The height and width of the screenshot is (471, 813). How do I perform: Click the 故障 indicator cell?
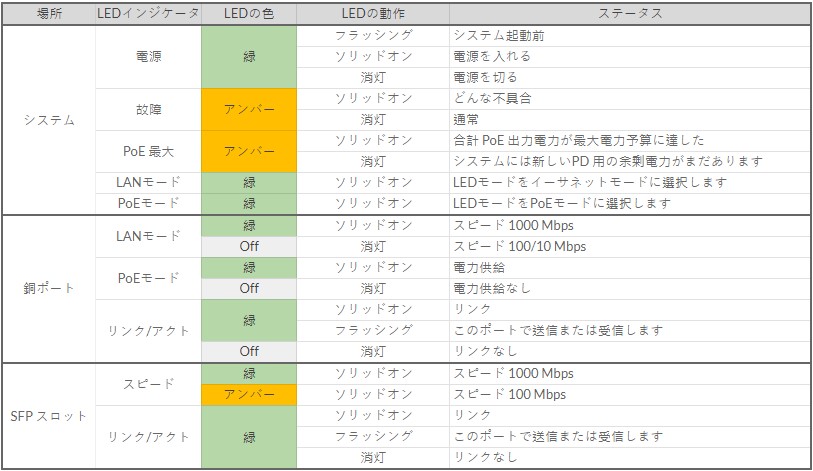(148, 109)
